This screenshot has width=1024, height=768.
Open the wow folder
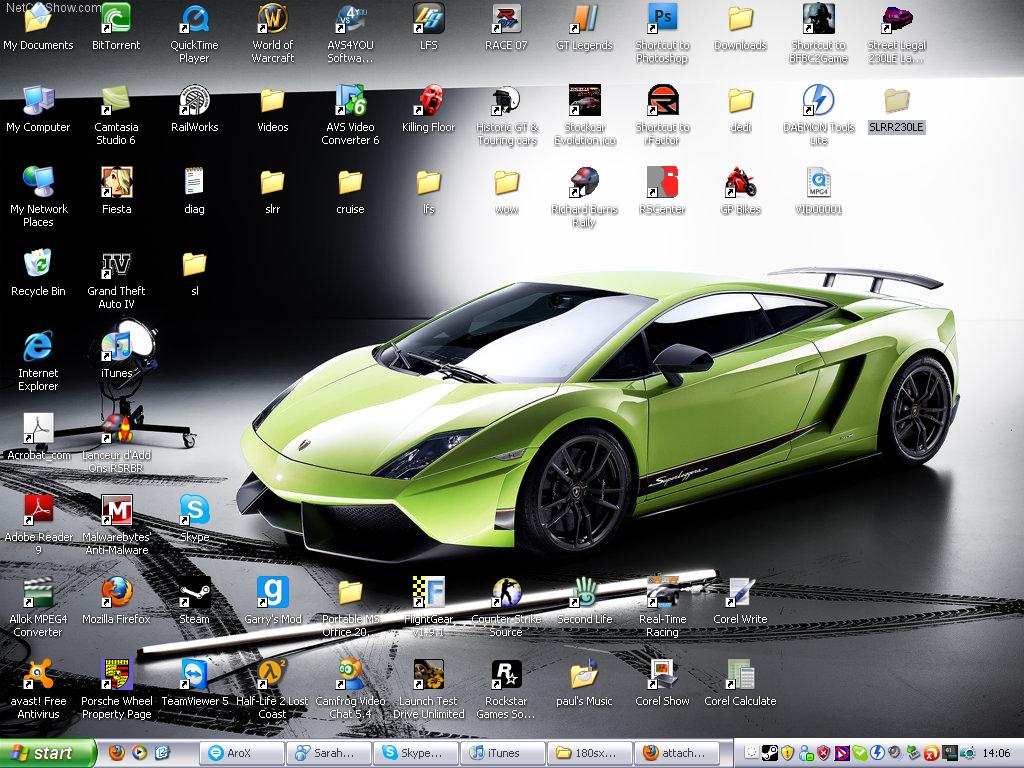[506, 182]
